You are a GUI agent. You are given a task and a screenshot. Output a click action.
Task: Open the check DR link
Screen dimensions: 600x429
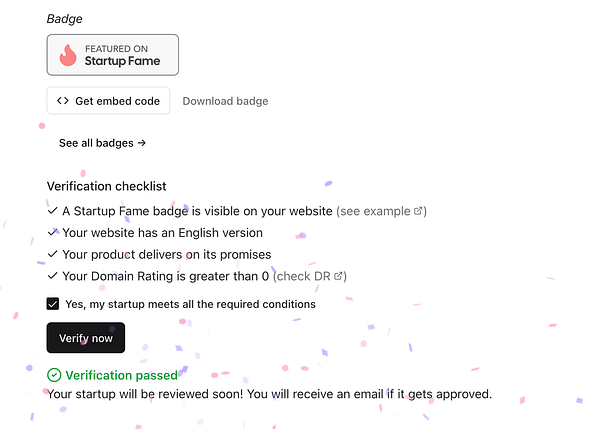(x=310, y=276)
